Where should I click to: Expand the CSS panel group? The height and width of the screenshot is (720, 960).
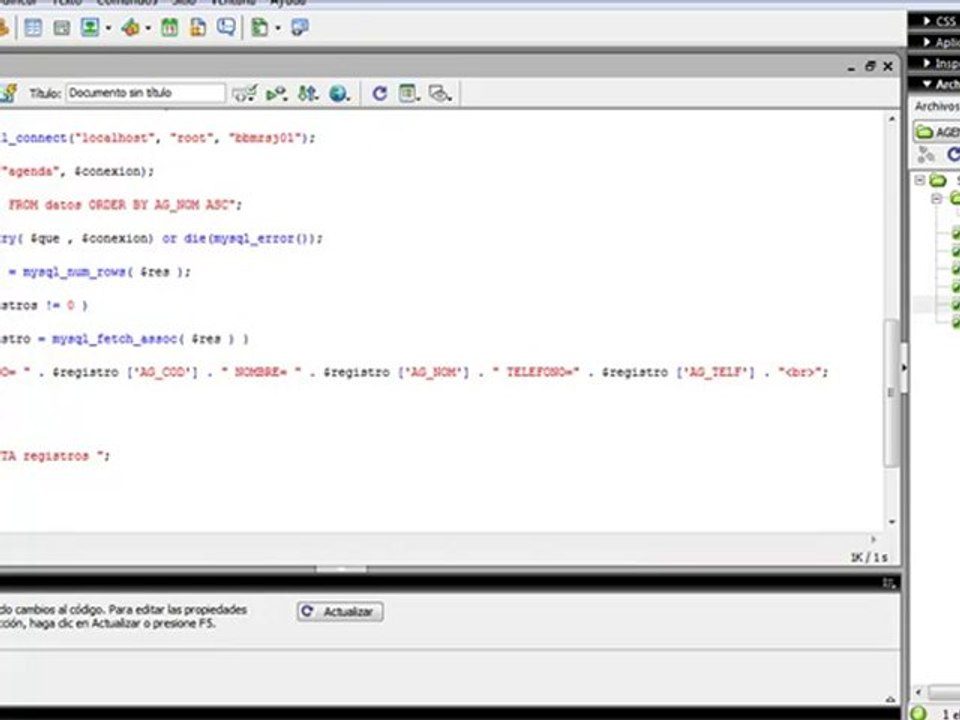pyautogui.click(x=927, y=21)
